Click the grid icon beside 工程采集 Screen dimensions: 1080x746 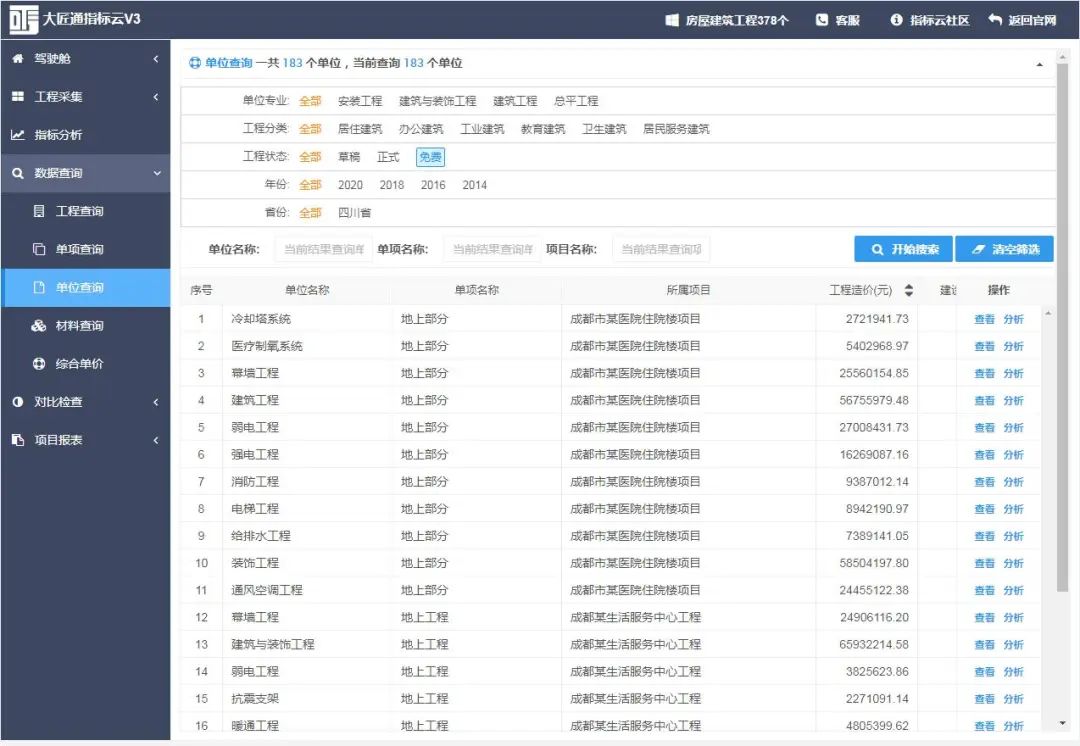(18, 96)
